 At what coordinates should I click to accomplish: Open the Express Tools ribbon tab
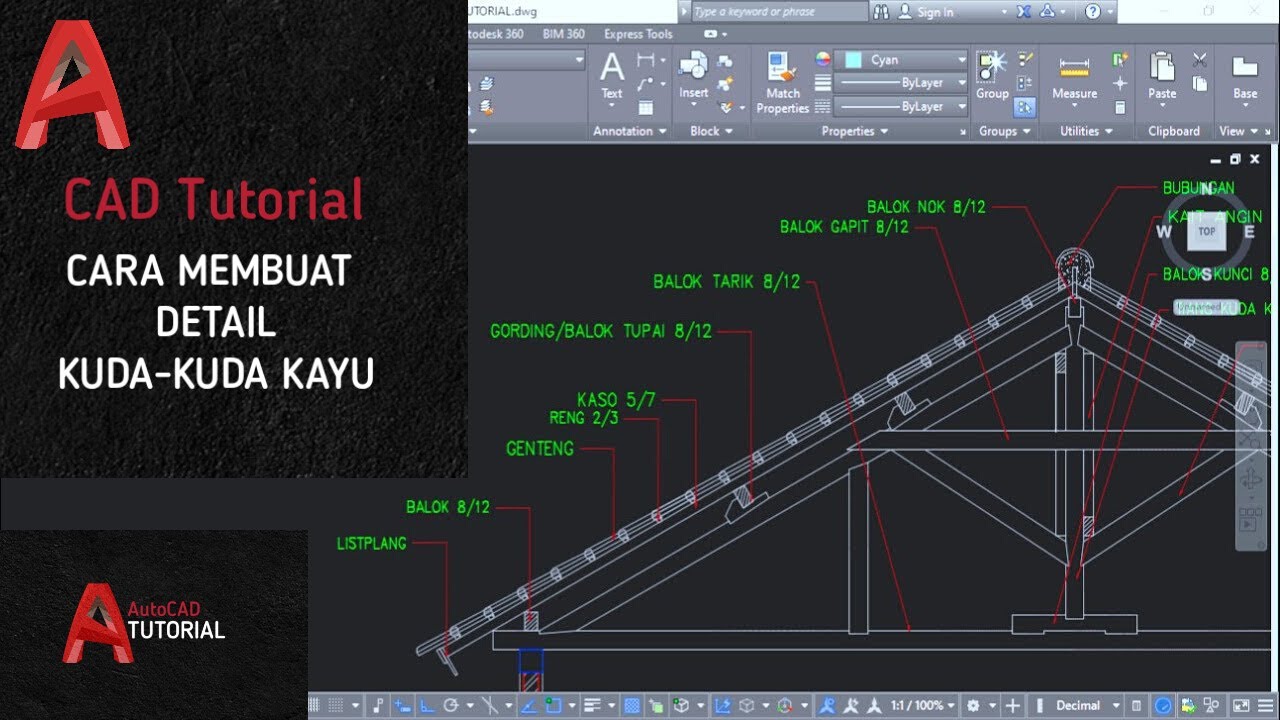(x=638, y=34)
